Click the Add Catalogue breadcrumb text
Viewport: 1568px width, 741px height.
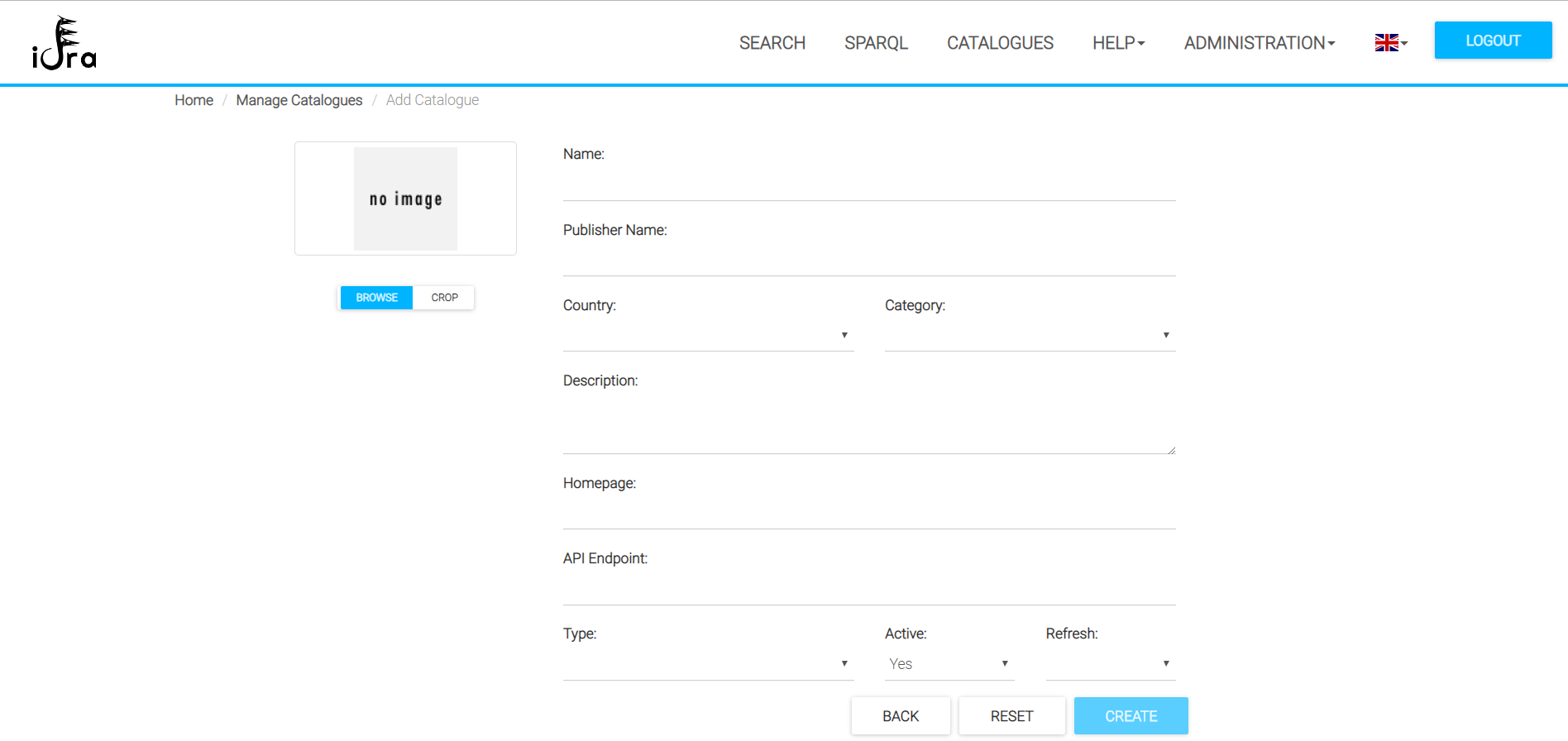(433, 100)
